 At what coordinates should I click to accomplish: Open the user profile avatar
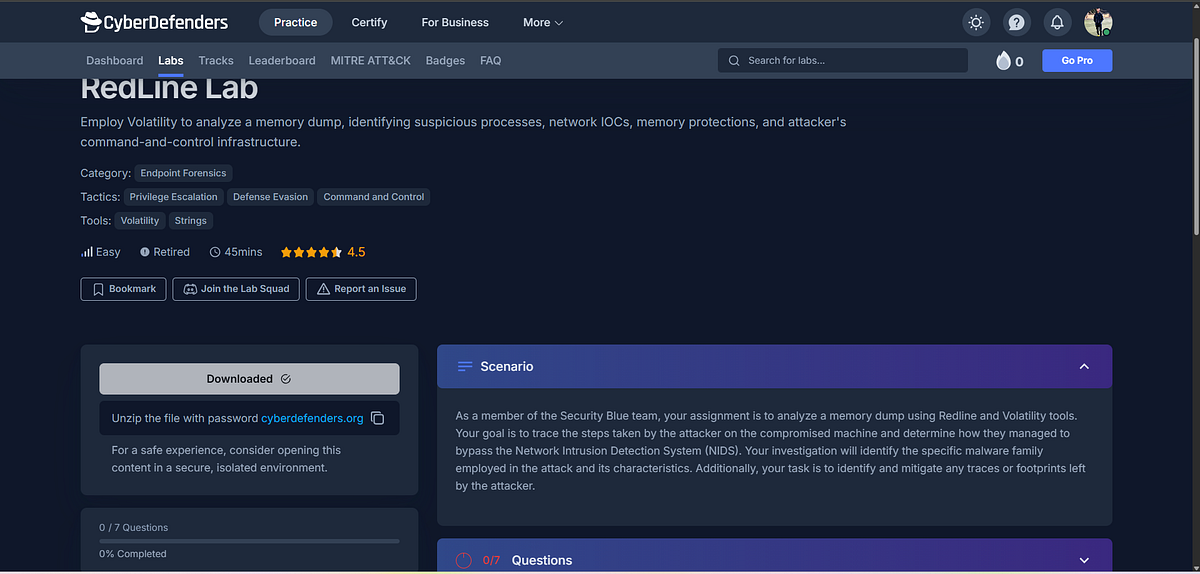pyautogui.click(x=1098, y=22)
